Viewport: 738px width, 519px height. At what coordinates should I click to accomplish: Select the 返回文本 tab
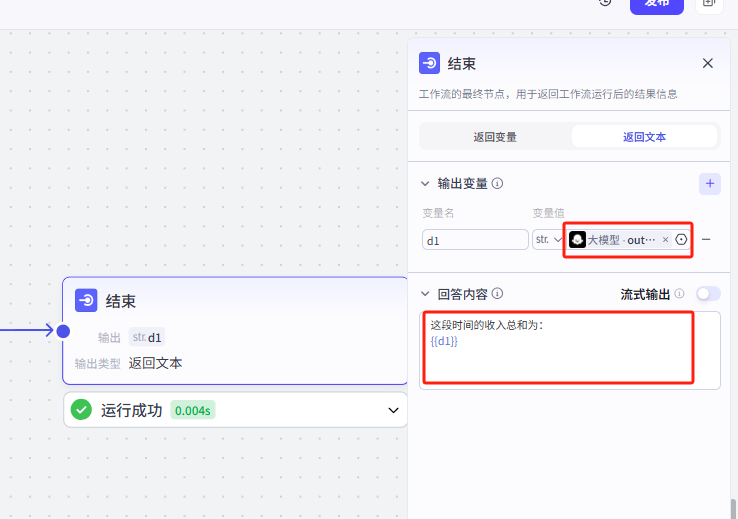(x=644, y=137)
